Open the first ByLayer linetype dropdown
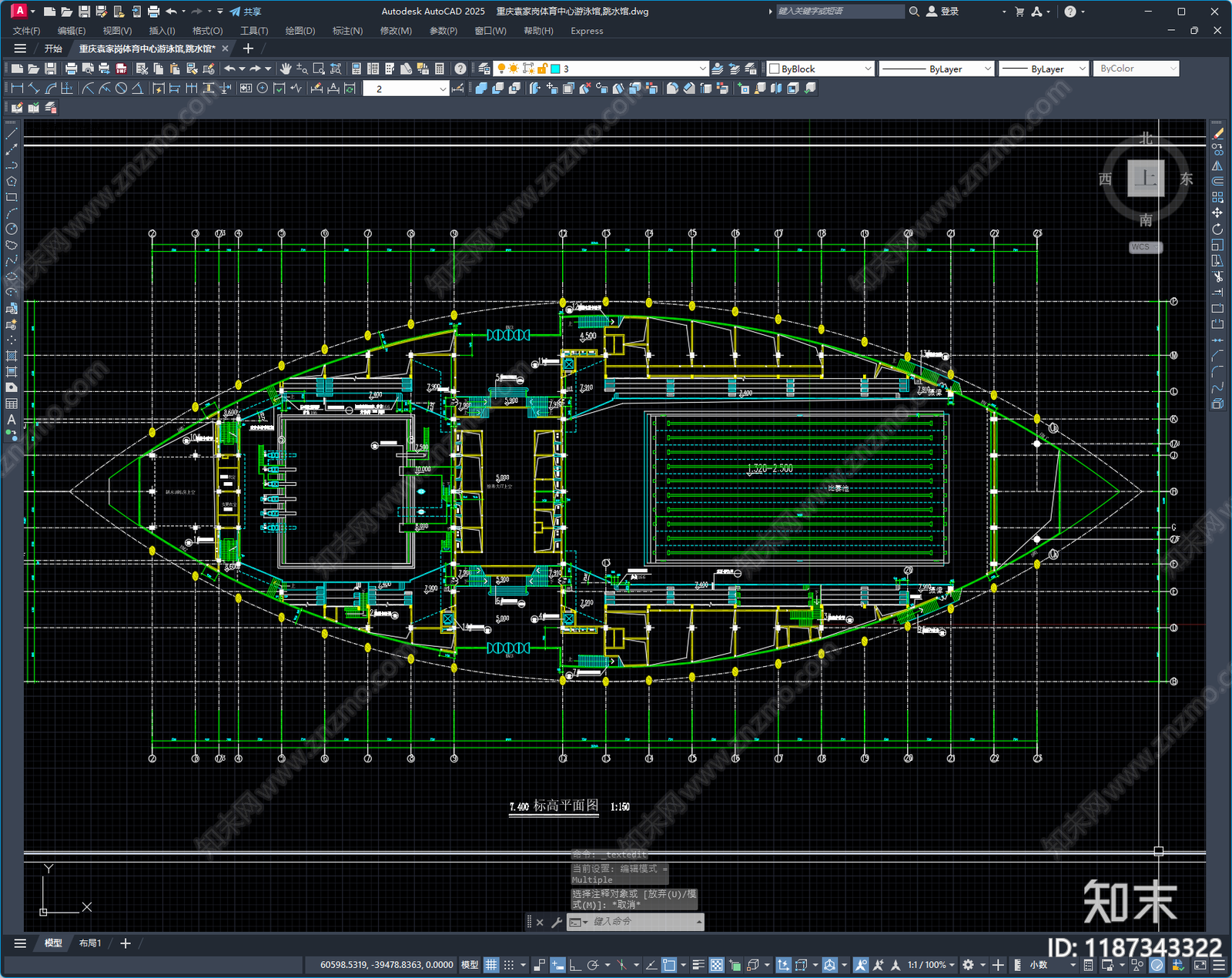 [936, 69]
